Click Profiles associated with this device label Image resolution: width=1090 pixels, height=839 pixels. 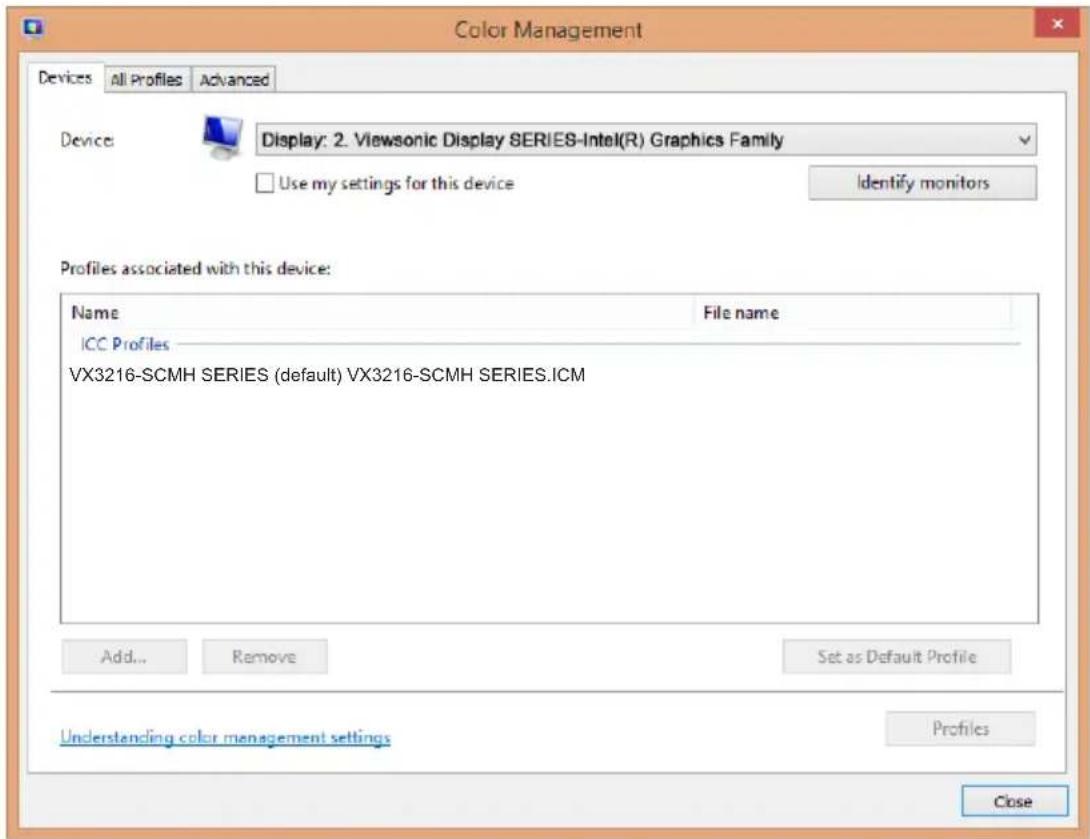pos(195,268)
